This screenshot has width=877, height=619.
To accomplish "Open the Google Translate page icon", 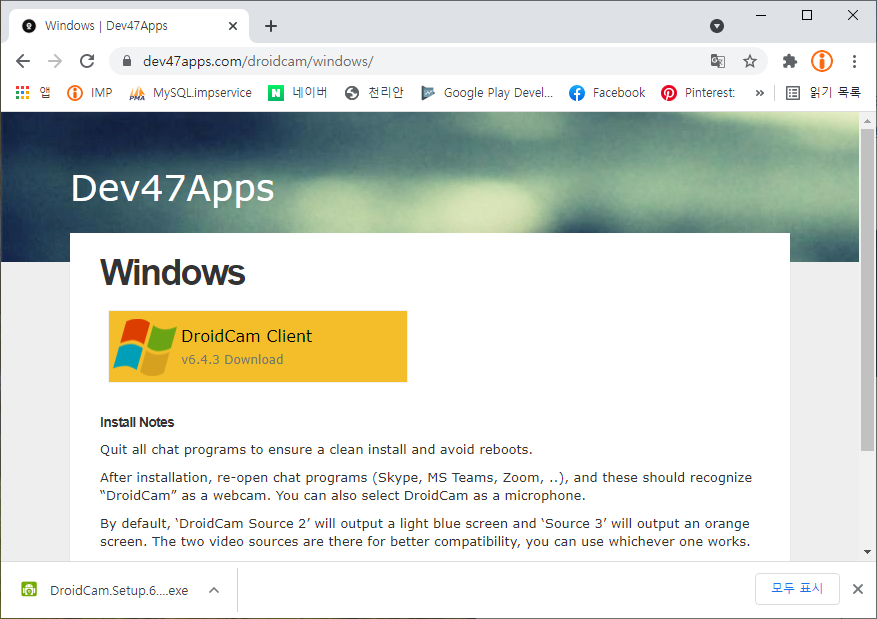I will tap(718, 61).
